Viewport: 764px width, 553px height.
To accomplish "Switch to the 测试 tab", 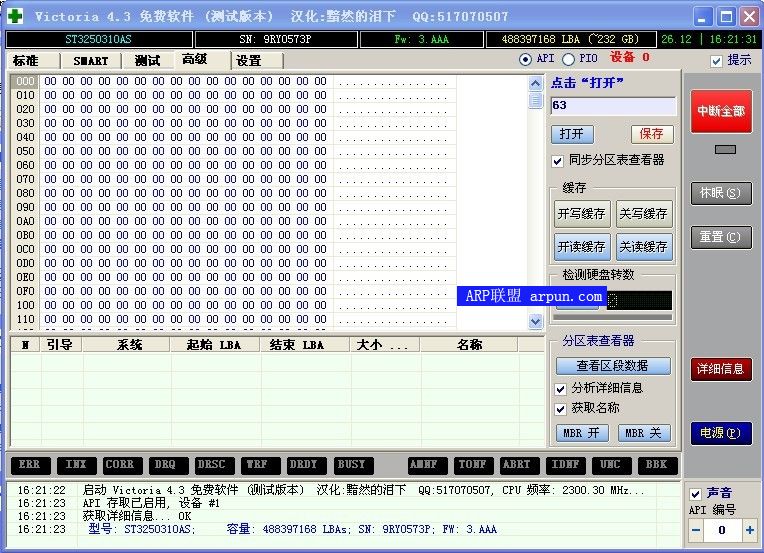I will click(148, 61).
